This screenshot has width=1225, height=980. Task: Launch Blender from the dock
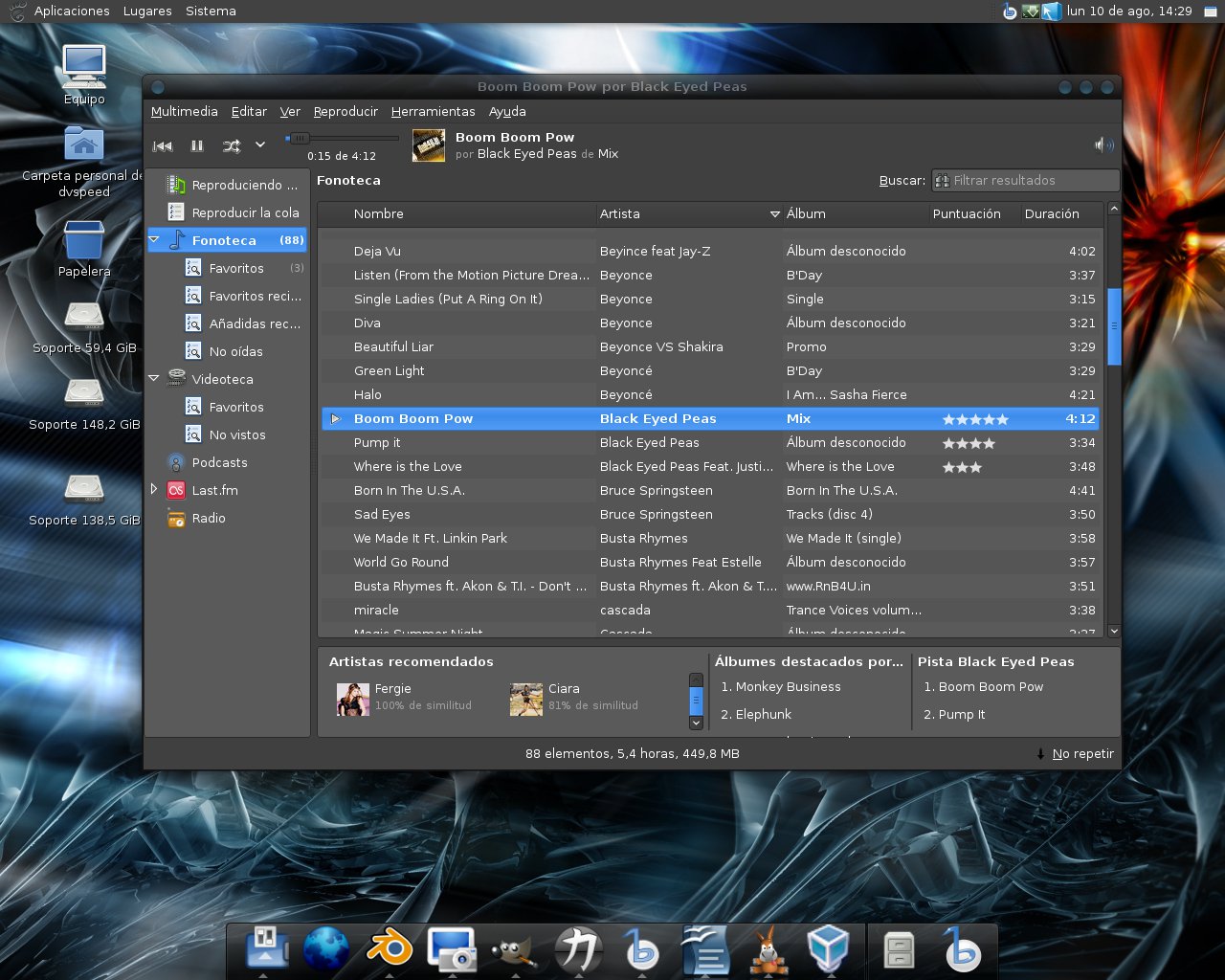[389, 948]
